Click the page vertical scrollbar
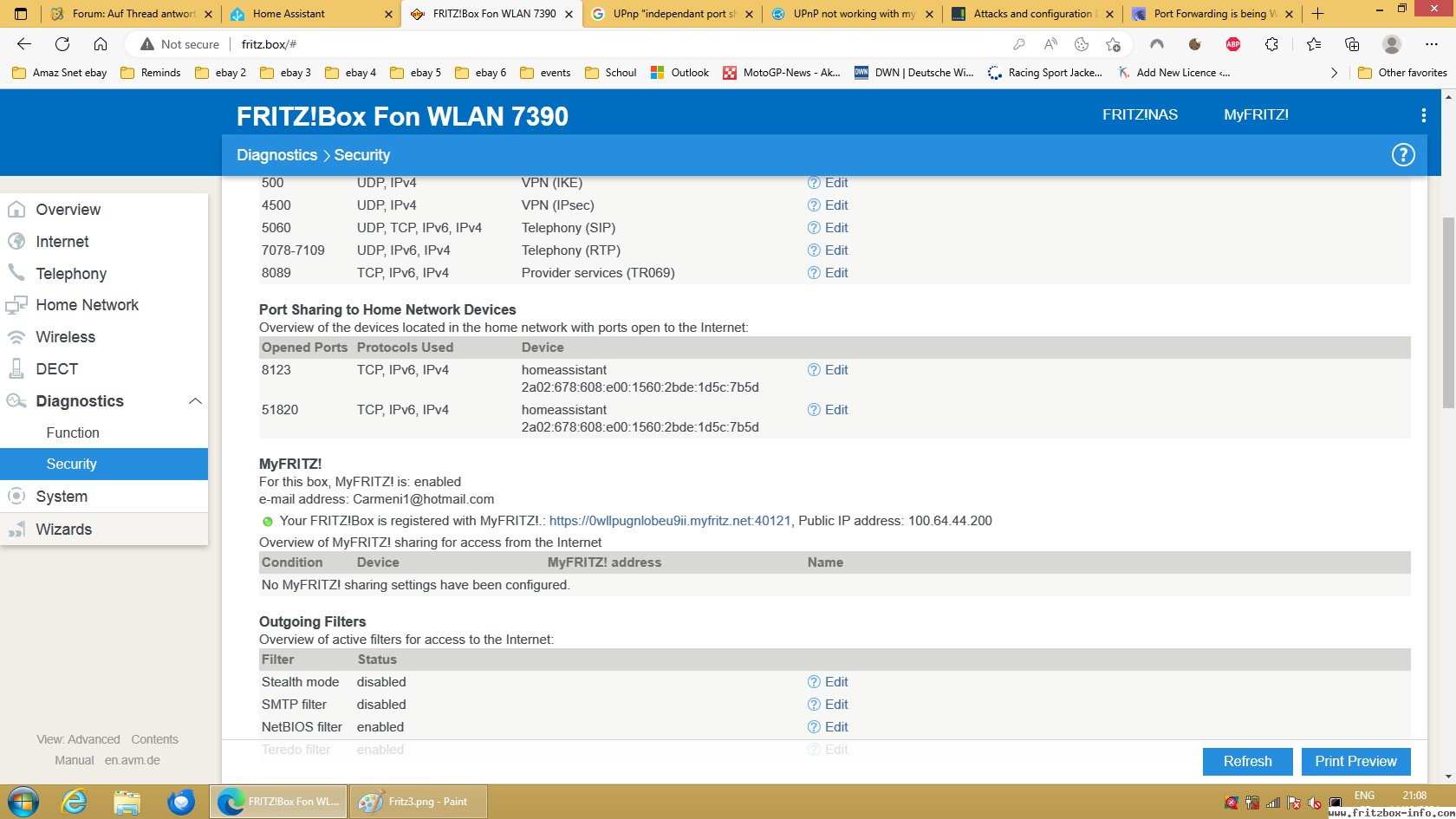This screenshot has width=1456, height=819. pos(1448,312)
